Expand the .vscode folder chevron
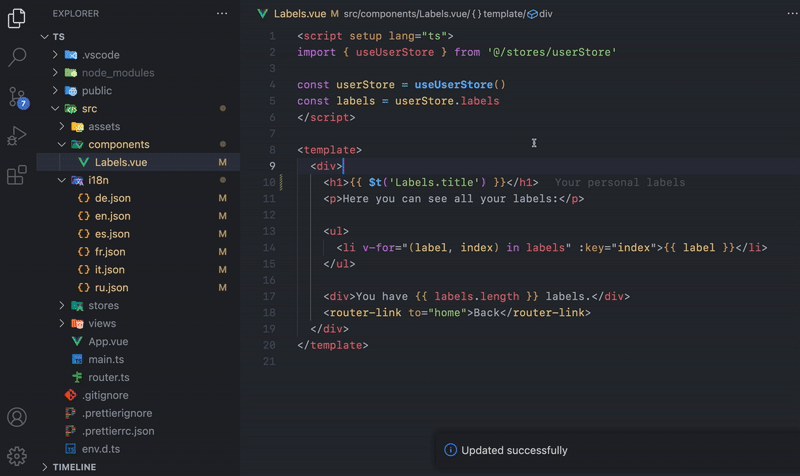 coord(55,55)
